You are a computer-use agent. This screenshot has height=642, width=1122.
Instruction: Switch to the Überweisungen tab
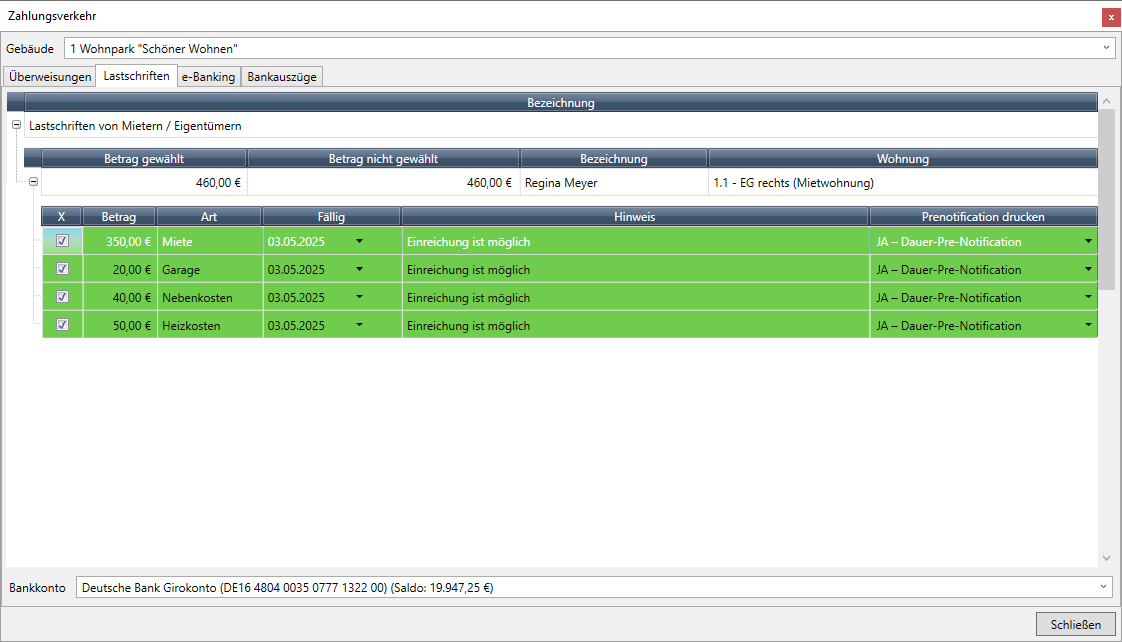click(50, 77)
